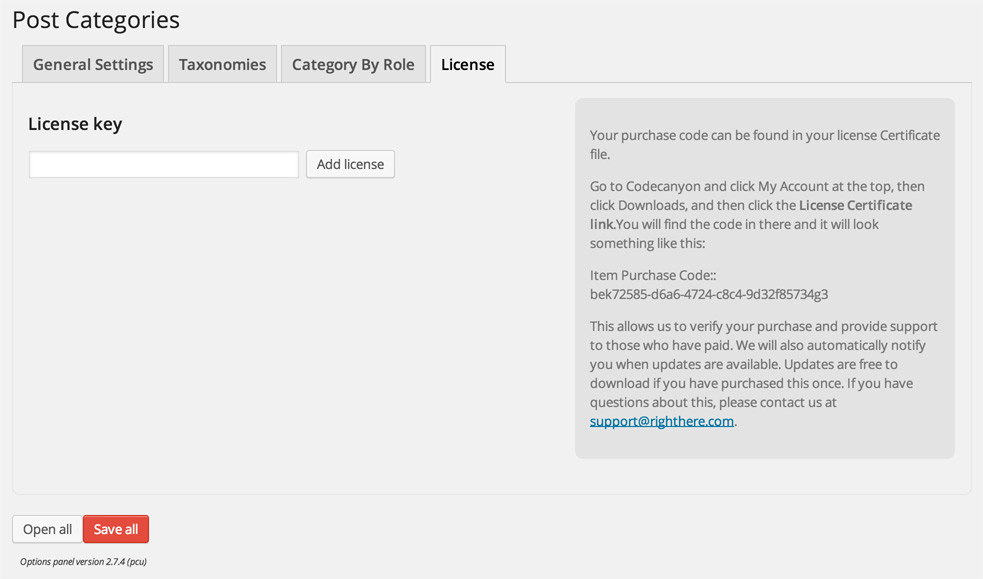
Task: Click the bold License Certificate link text
Action: [751, 214]
